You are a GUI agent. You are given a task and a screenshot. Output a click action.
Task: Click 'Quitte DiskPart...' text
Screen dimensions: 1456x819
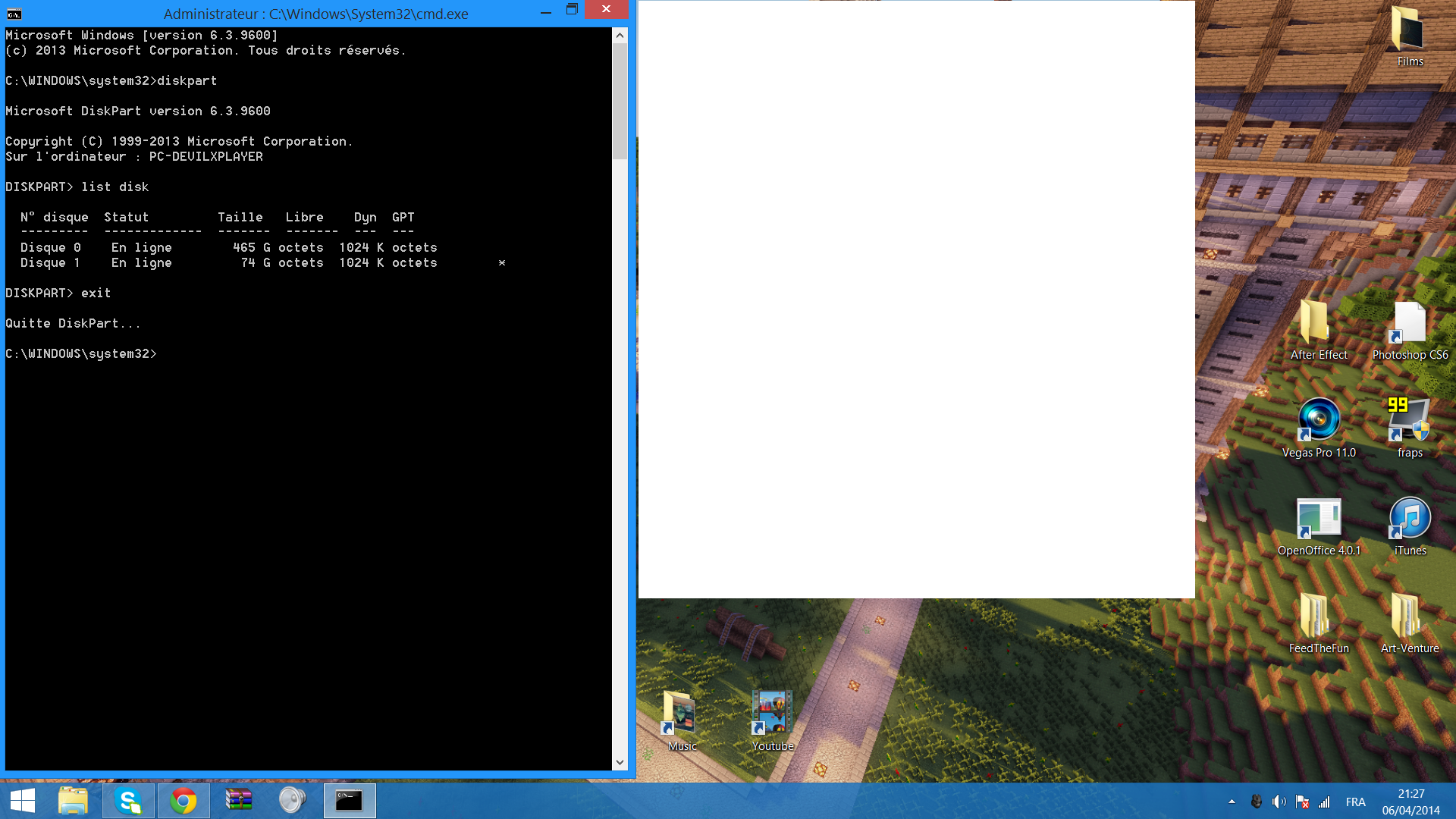[73, 323]
